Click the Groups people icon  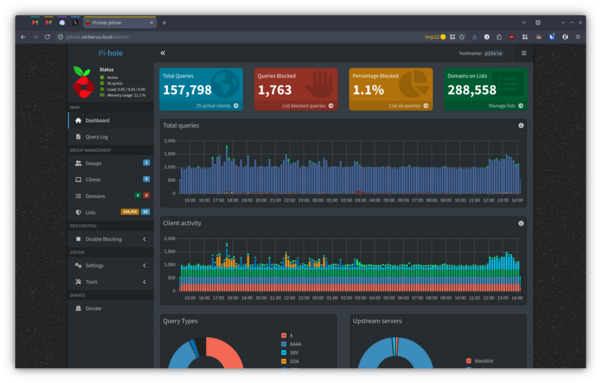click(78, 163)
